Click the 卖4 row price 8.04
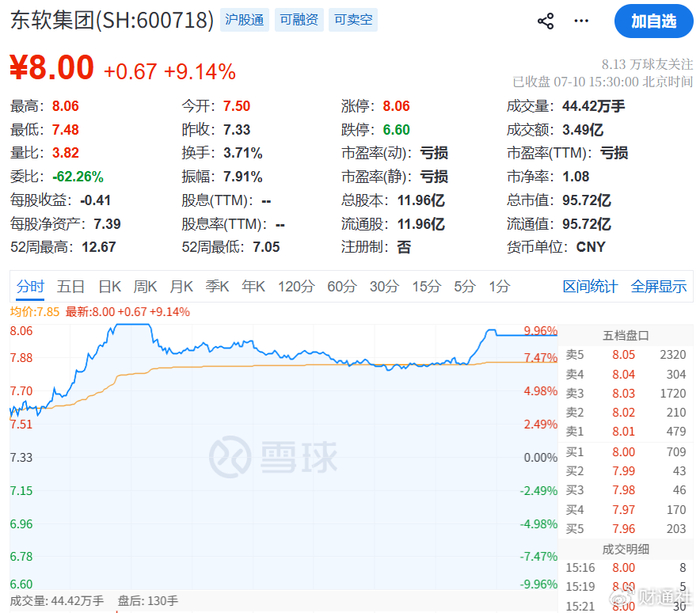Image resolution: width=700 pixels, height=613 pixels. click(623, 374)
